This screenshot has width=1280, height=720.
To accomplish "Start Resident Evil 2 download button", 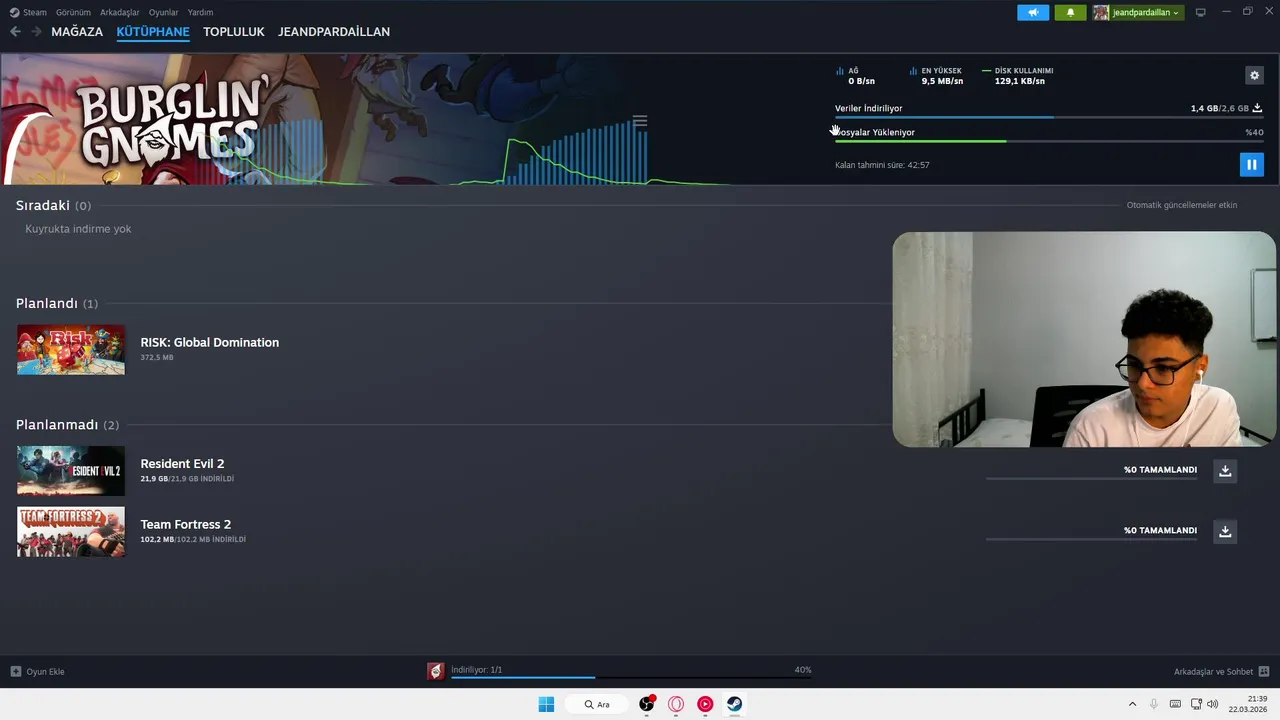I will [x=1225, y=471].
